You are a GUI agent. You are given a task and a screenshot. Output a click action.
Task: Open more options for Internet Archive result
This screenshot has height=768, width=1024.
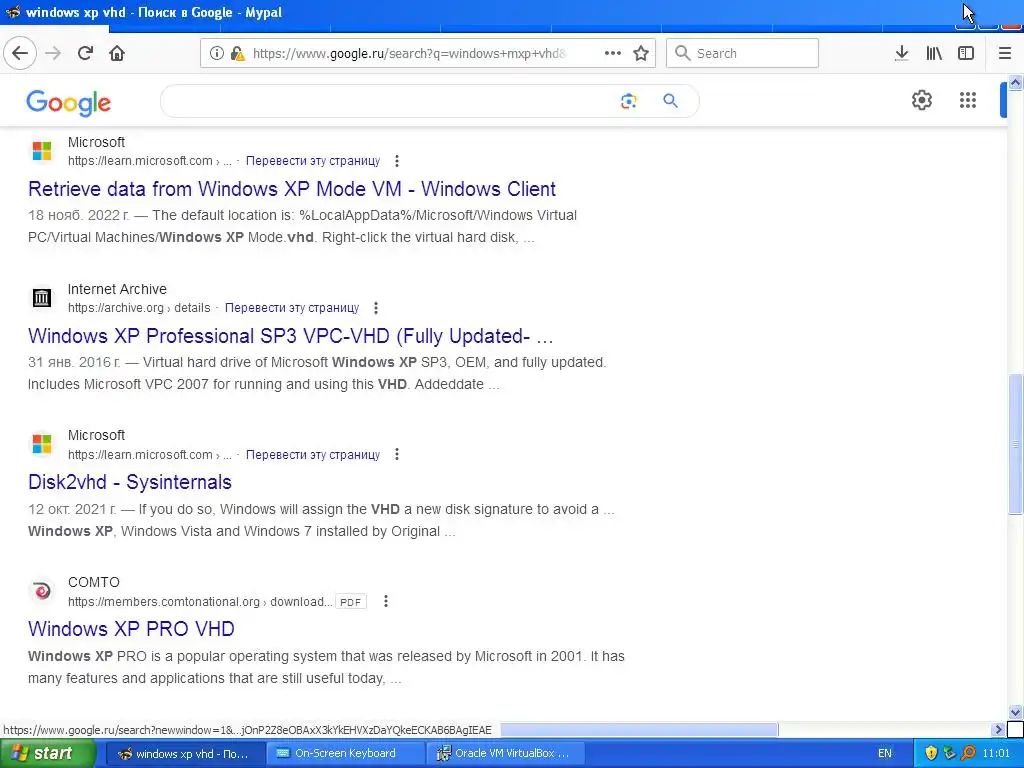click(376, 308)
